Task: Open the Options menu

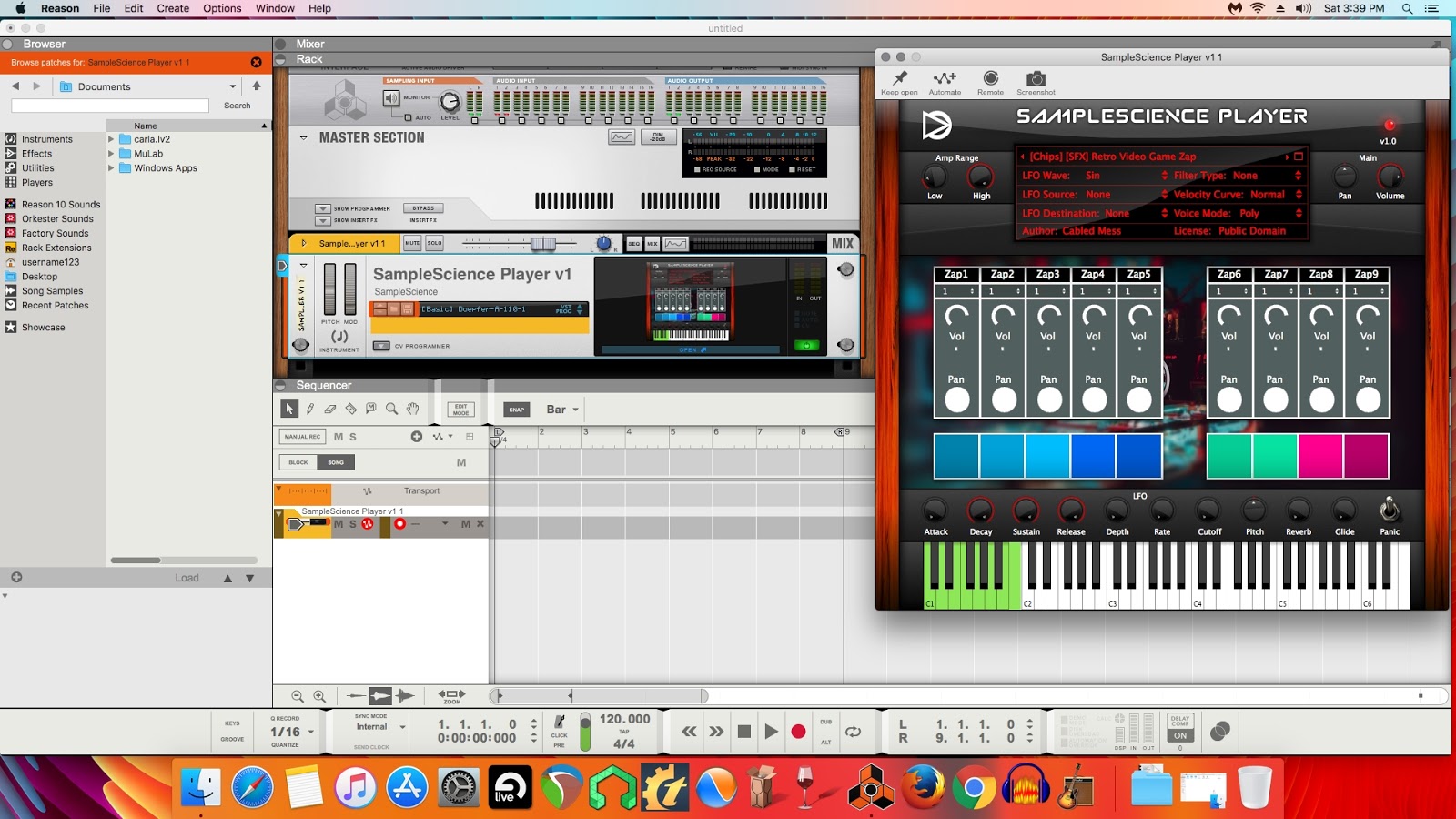Action: [x=222, y=8]
